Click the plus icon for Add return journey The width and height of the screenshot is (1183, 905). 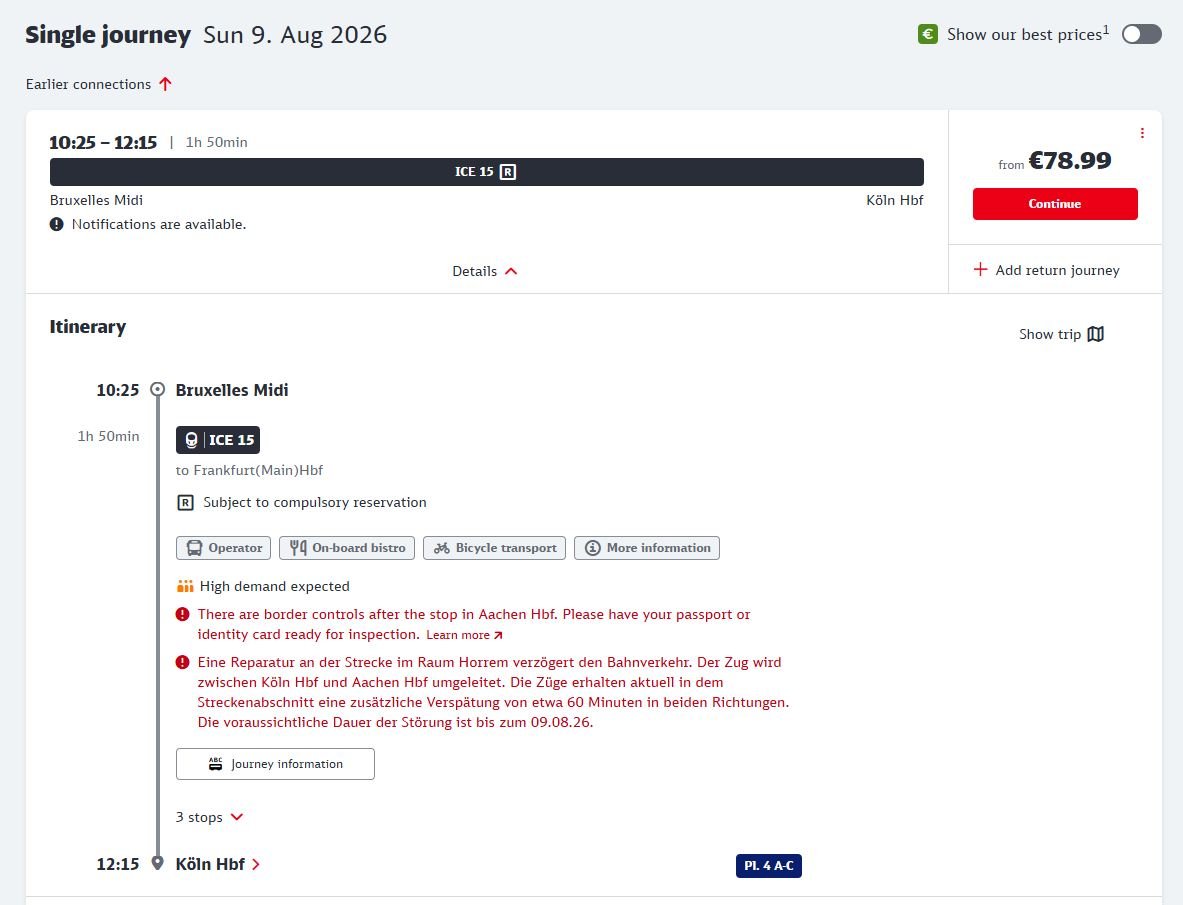pos(980,269)
